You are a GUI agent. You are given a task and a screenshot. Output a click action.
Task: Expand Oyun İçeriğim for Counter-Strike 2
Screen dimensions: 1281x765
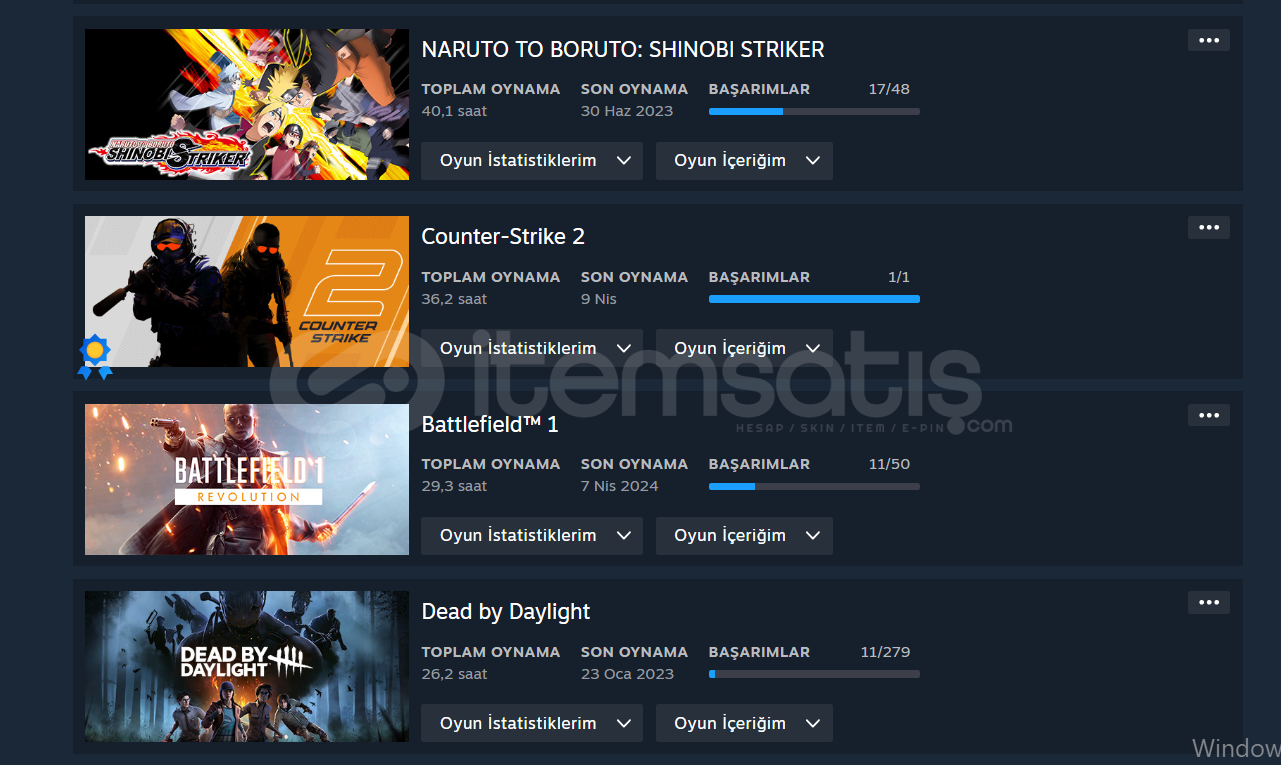coord(744,348)
